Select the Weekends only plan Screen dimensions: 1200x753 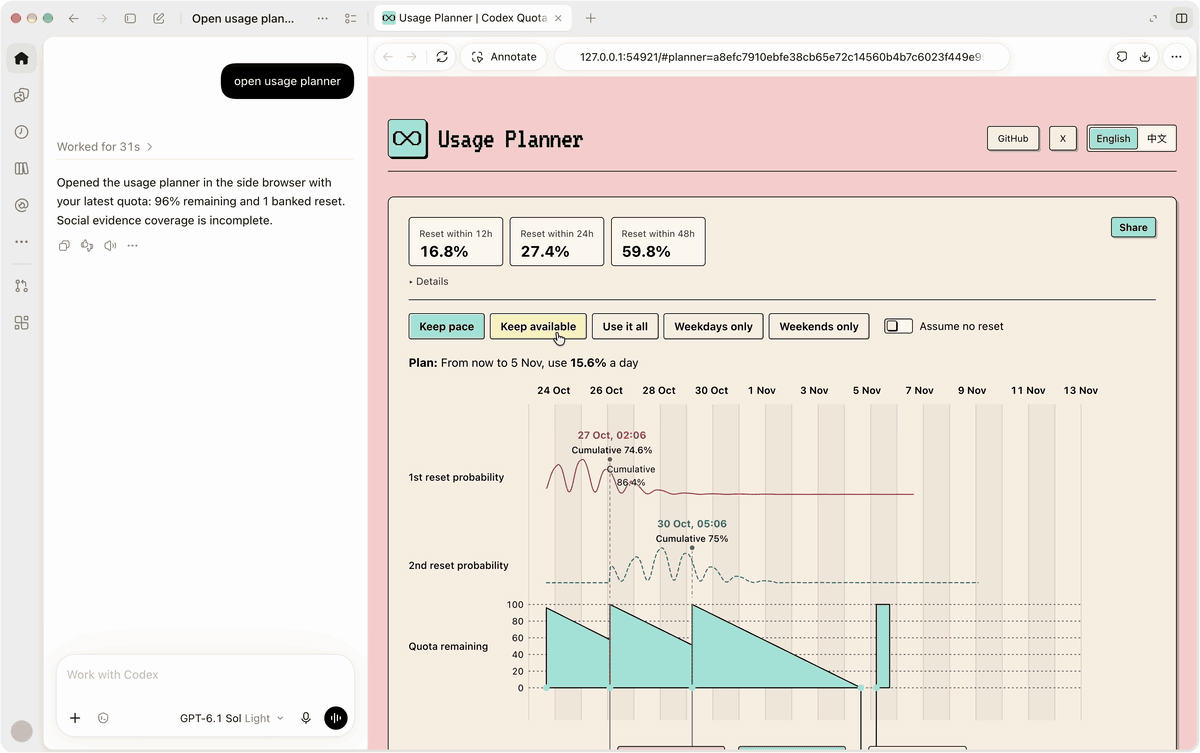pos(819,326)
